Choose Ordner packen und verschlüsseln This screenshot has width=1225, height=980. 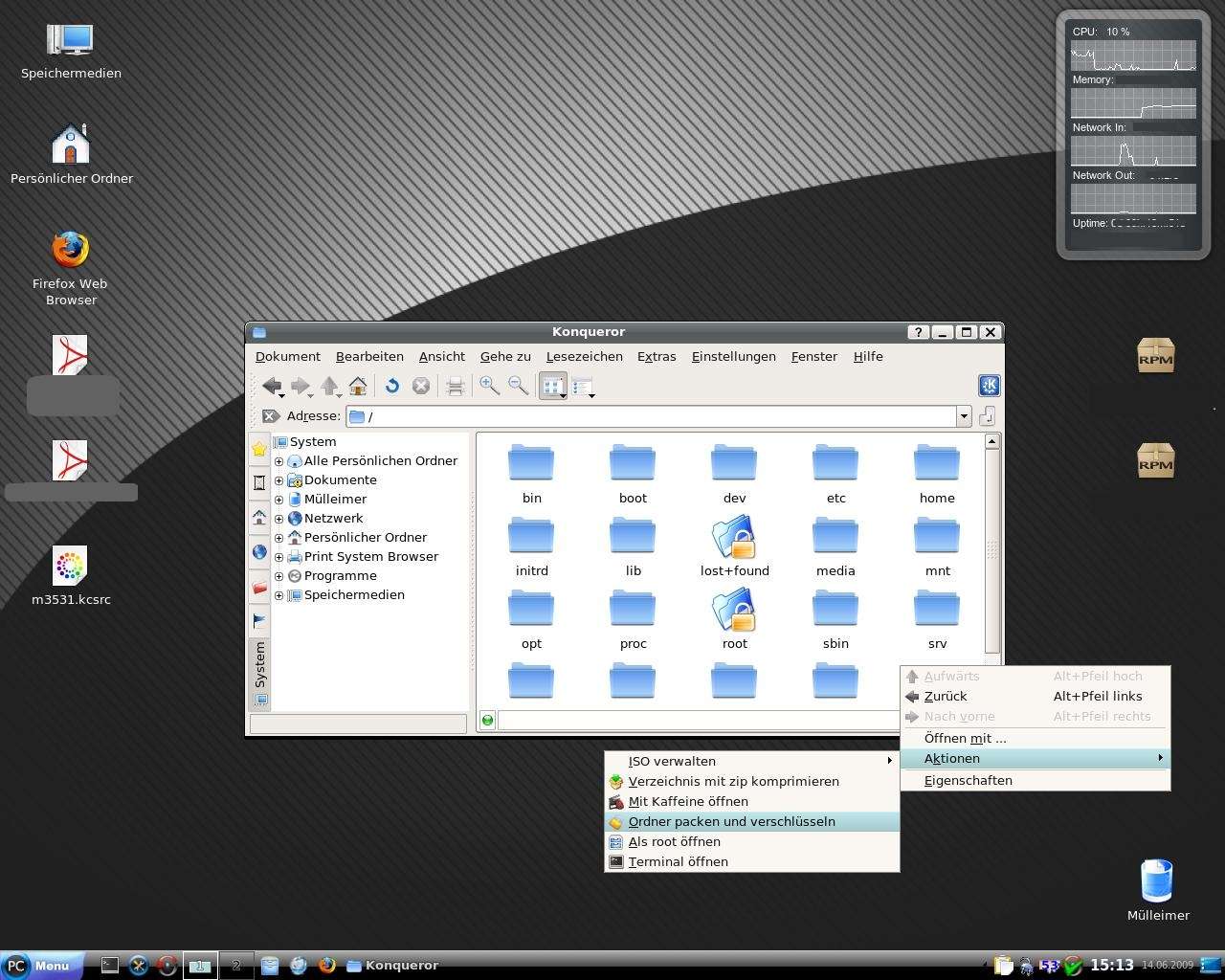point(752,822)
